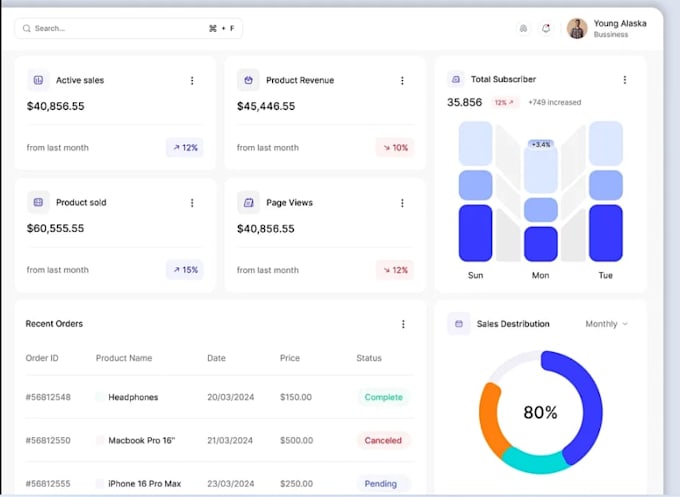Click the iPhone 16 product thumbnail icon

tap(100, 484)
